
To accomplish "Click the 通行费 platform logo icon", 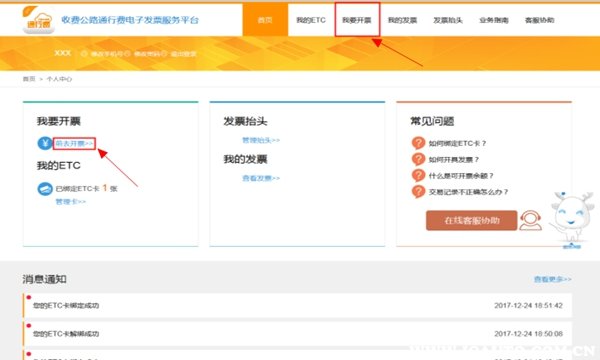I will [38, 20].
